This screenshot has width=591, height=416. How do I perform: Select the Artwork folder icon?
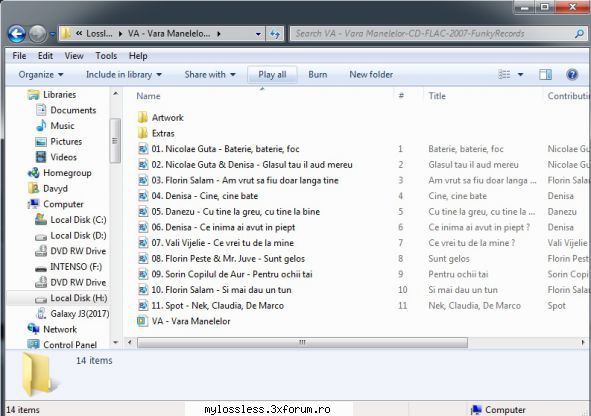(142, 118)
